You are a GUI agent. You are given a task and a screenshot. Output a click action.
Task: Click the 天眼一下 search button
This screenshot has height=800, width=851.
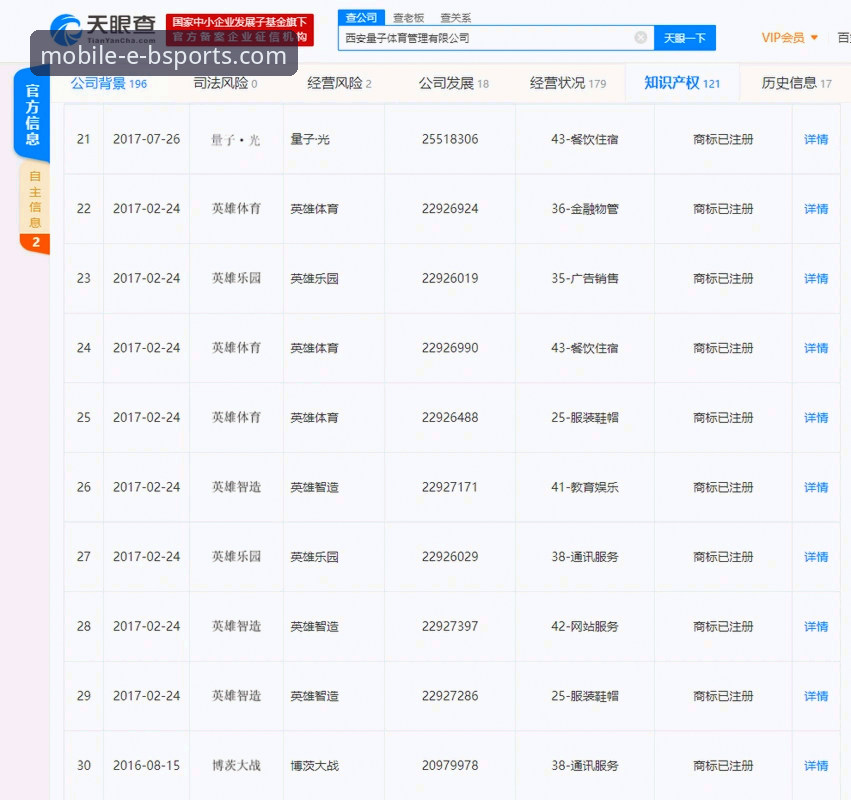click(685, 37)
